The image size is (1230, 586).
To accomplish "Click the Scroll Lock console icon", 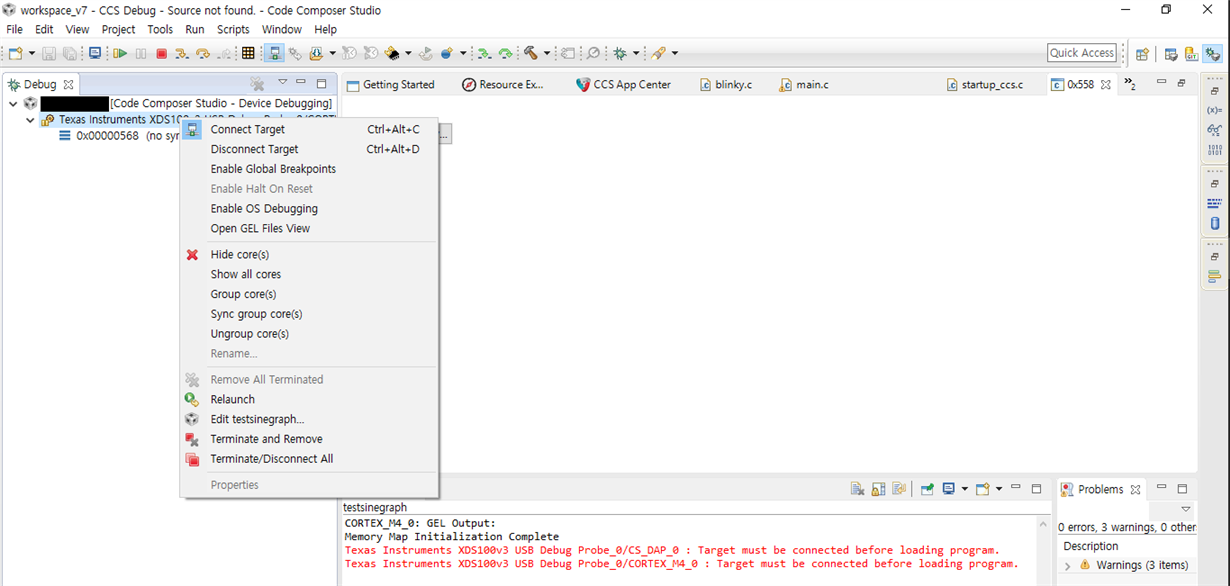I will (878, 489).
